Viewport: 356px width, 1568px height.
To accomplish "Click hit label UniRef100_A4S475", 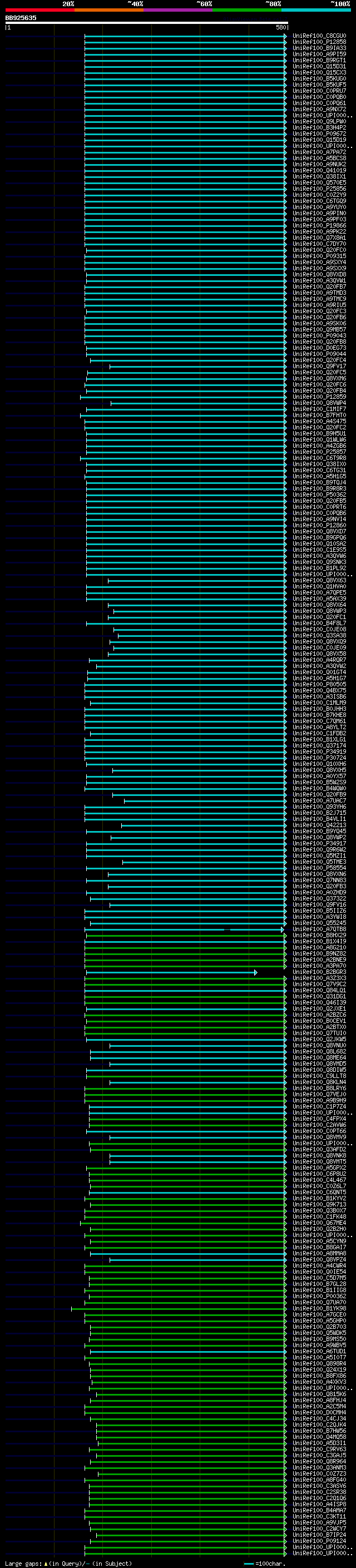I will coord(319,421).
